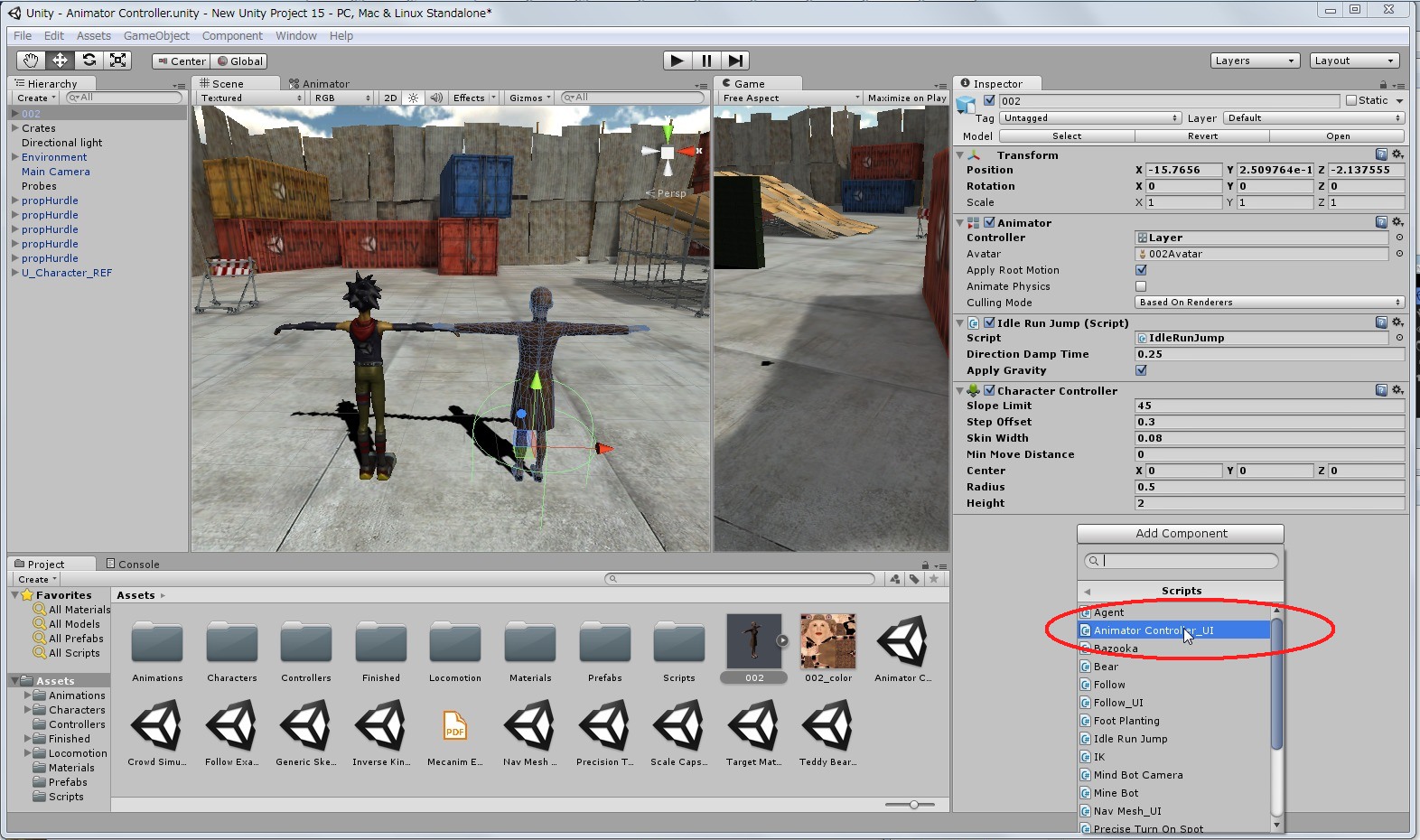Toggle the Static checkbox
Image resolution: width=1420 pixels, height=840 pixels.
pyautogui.click(x=1351, y=100)
